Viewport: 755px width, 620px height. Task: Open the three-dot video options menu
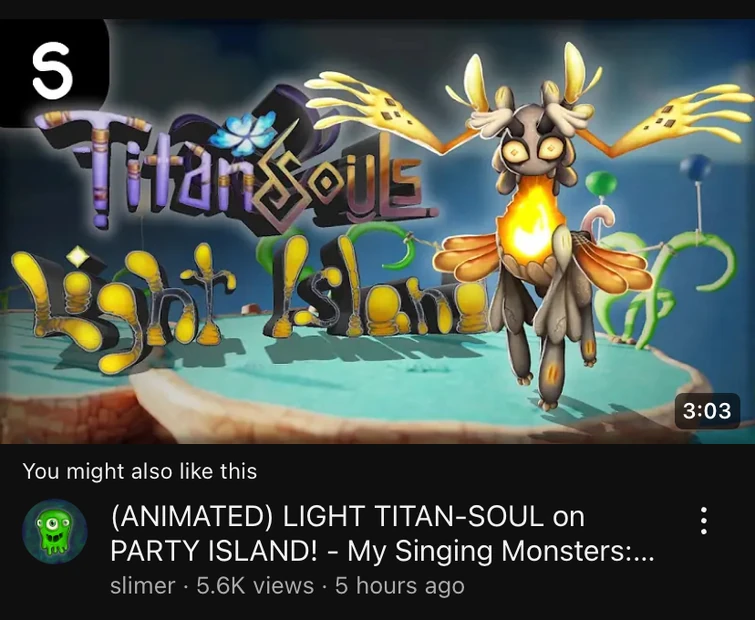703,520
